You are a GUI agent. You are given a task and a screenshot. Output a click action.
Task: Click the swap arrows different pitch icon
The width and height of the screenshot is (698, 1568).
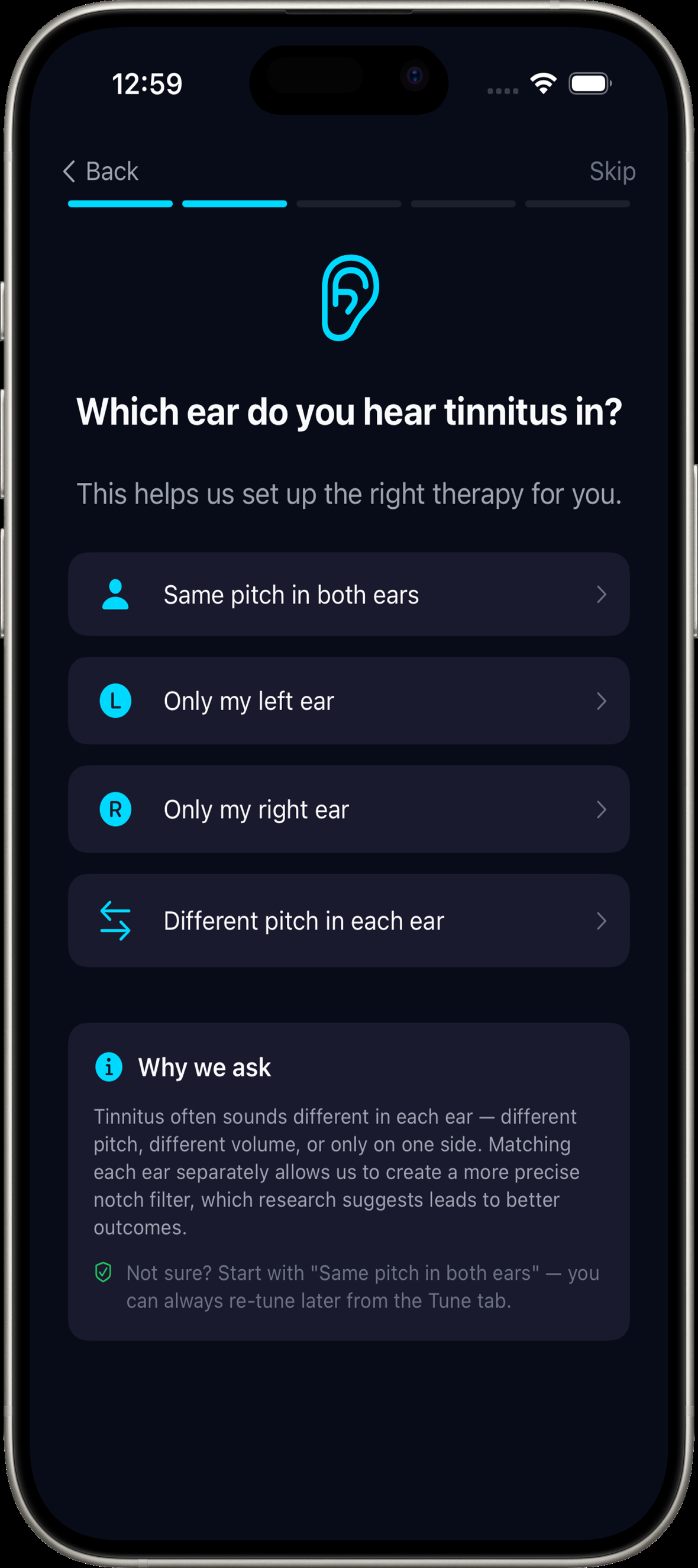click(x=115, y=920)
